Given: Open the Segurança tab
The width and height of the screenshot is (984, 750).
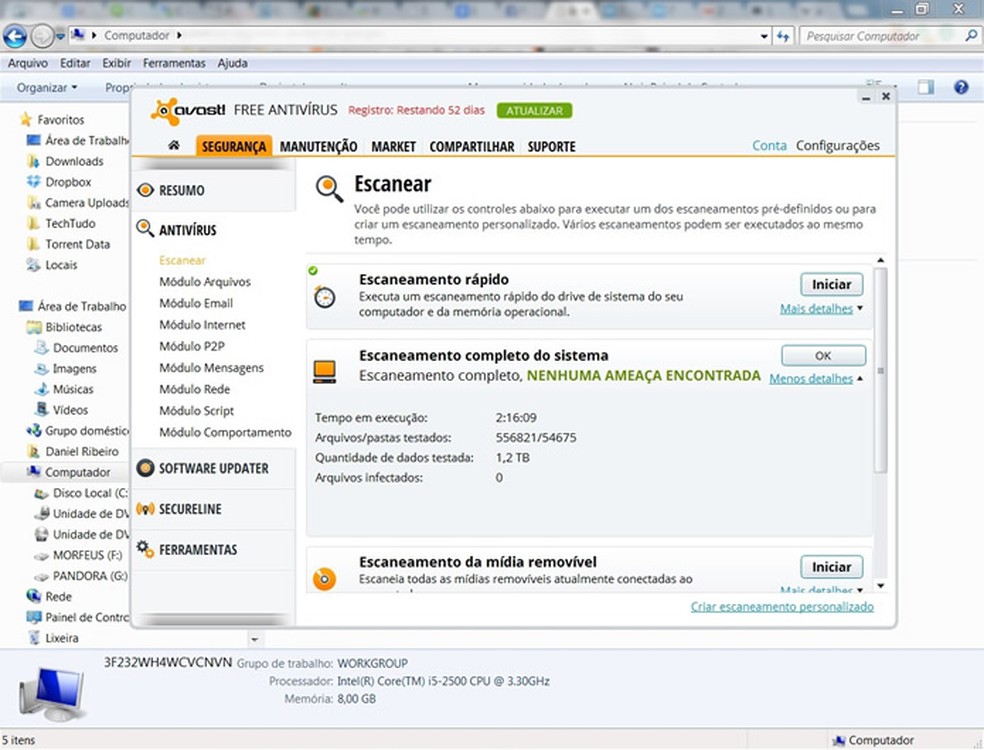Looking at the screenshot, I should point(234,146).
